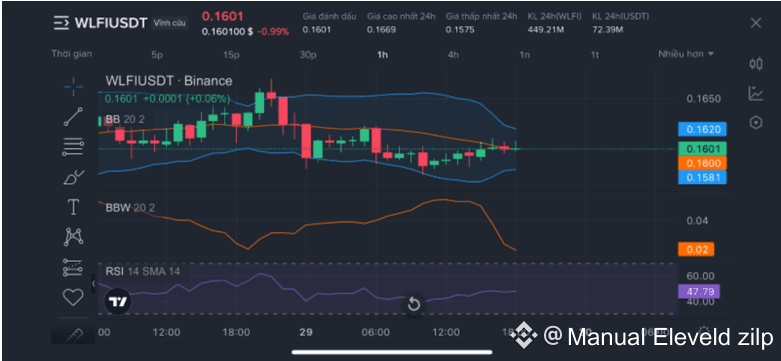Click the blue 0.1581 lower band label

[x=702, y=177]
